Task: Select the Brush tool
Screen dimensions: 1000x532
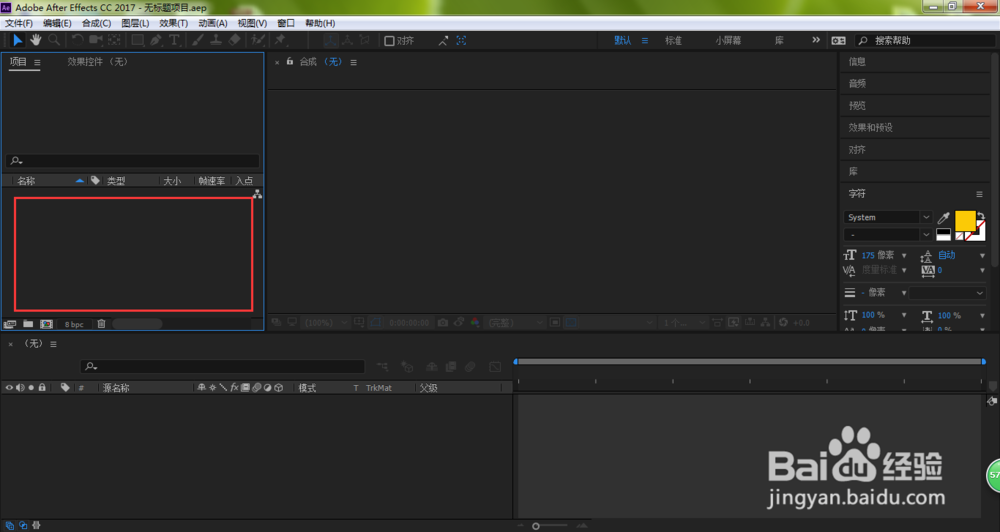Action: point(198,40)
